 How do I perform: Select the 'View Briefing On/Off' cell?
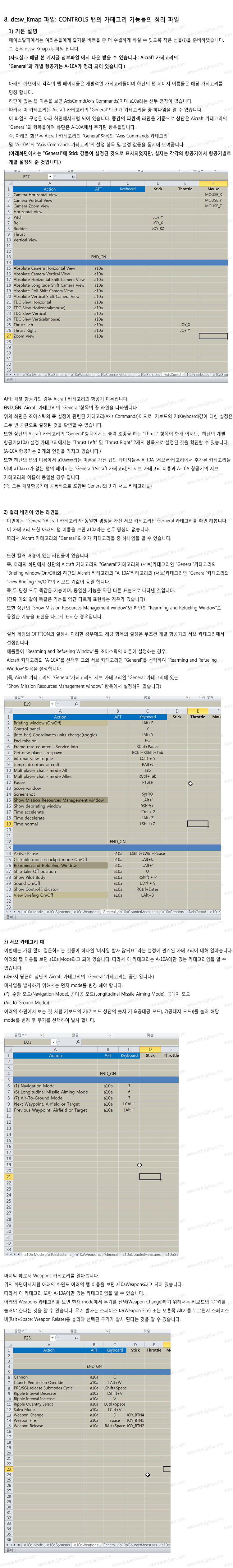tap(60, 895)
